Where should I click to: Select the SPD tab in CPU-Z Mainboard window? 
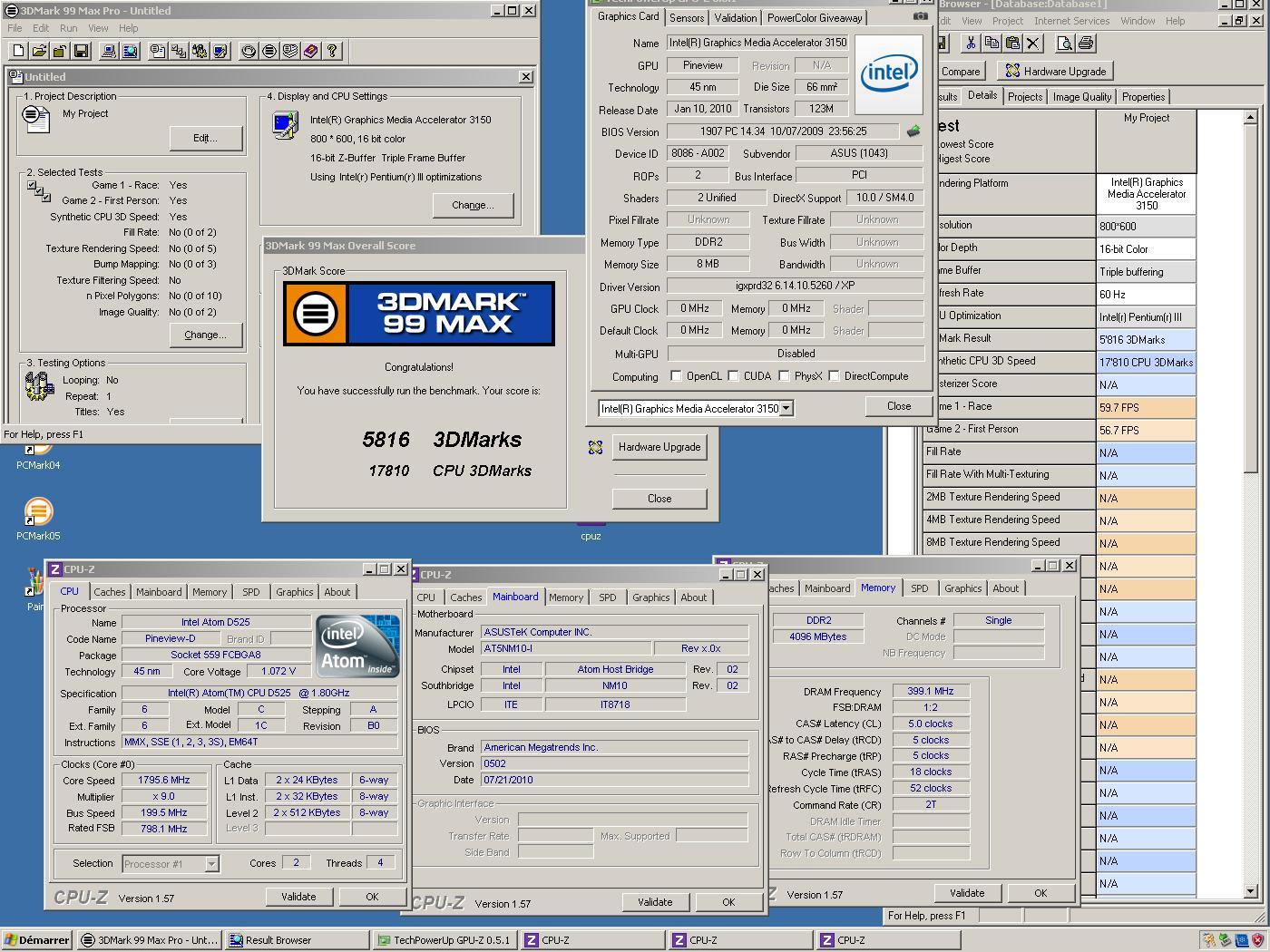[608, 597]
